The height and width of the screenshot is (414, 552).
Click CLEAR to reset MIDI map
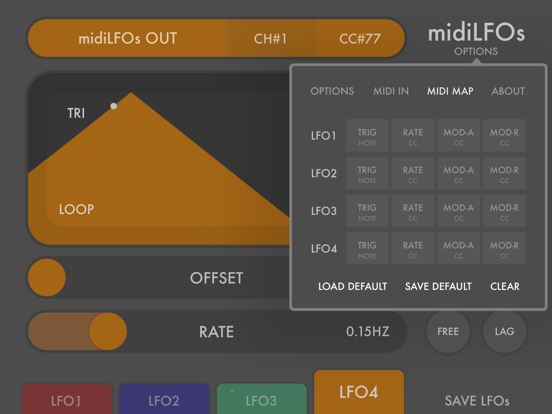pos(505,287)
